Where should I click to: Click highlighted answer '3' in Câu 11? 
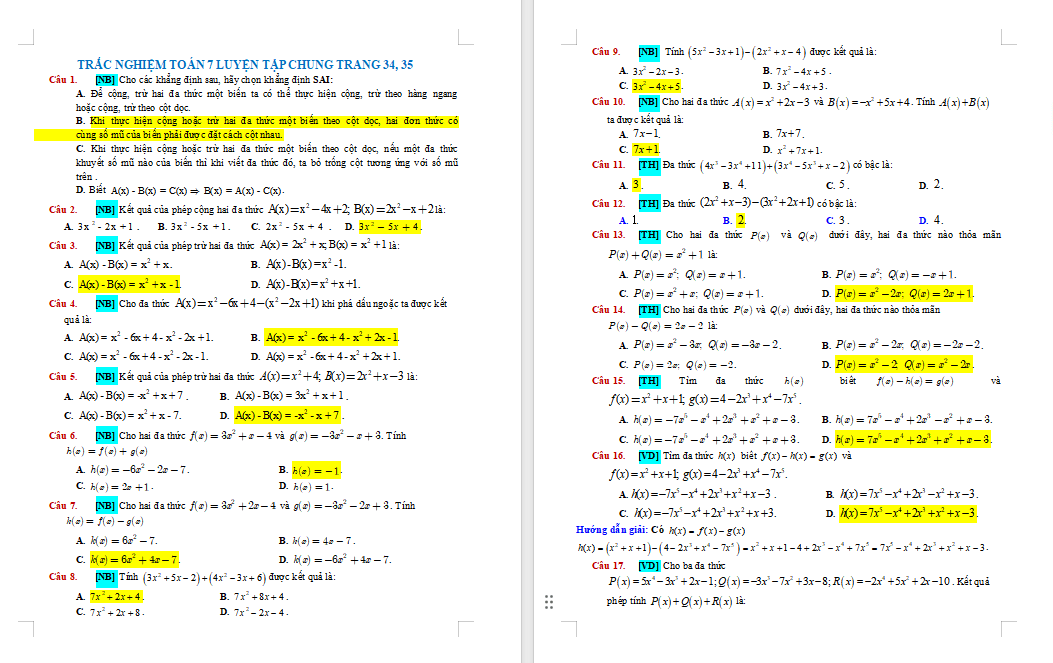pos(637,184)
